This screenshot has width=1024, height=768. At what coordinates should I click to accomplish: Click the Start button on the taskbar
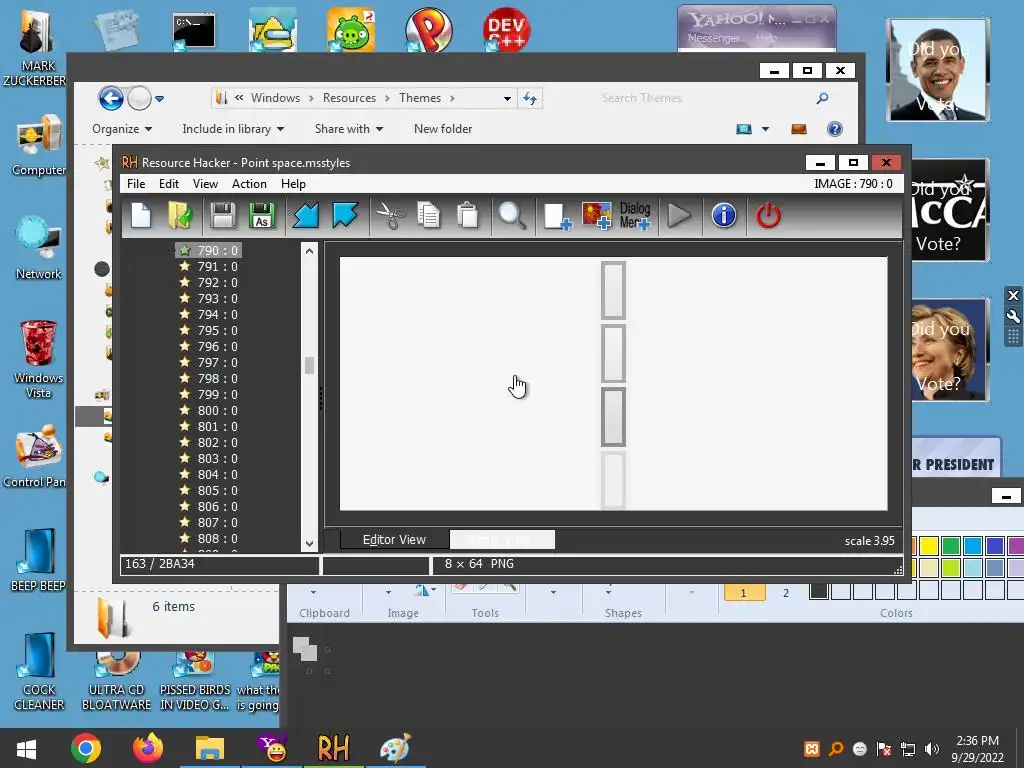pyautogui.click(x=26, y=748)
